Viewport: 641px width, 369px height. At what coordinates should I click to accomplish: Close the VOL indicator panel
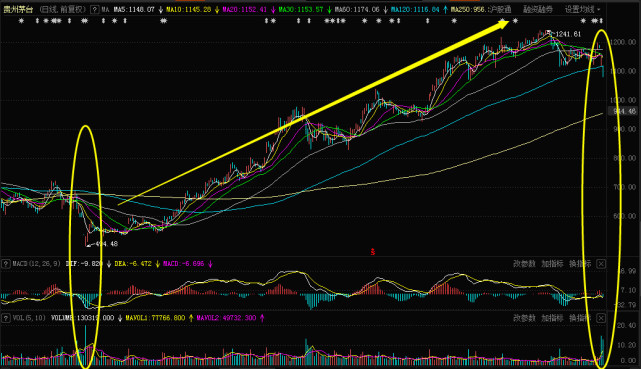pos(601,318)
